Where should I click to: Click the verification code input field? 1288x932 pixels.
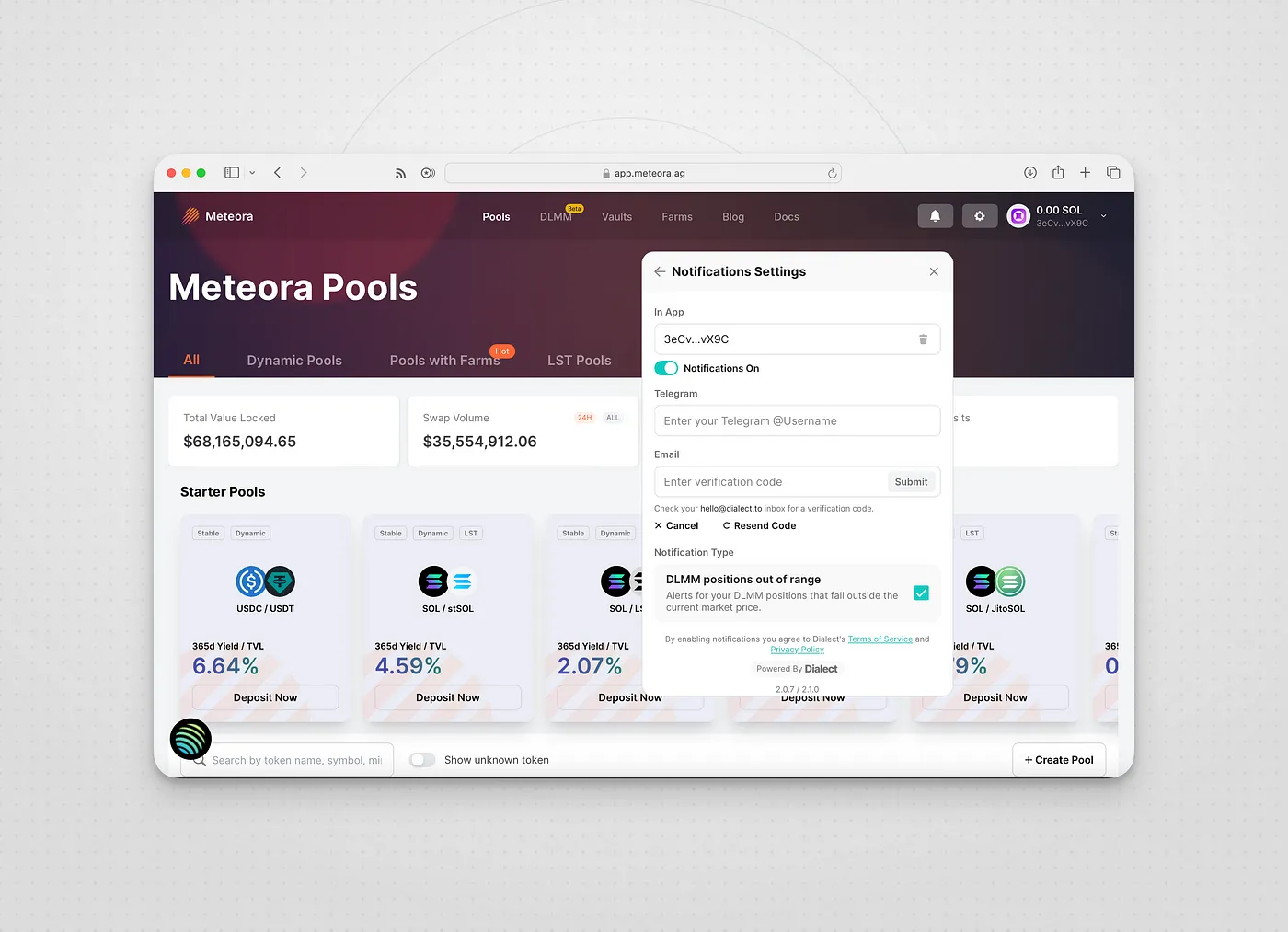770,481
